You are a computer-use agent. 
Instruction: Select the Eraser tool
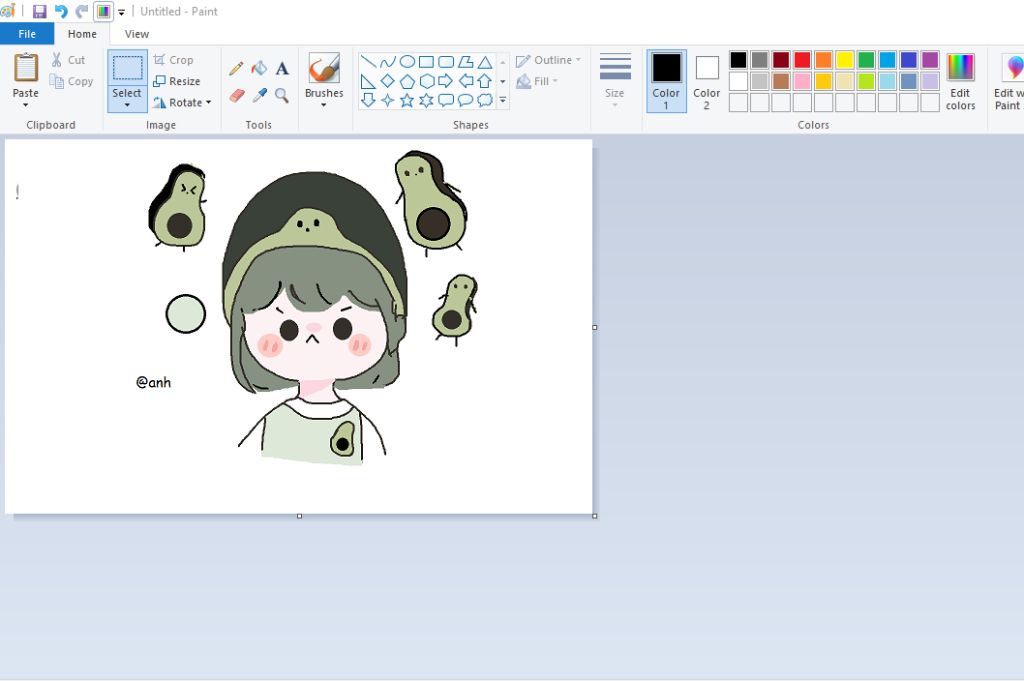click(236, 95)
